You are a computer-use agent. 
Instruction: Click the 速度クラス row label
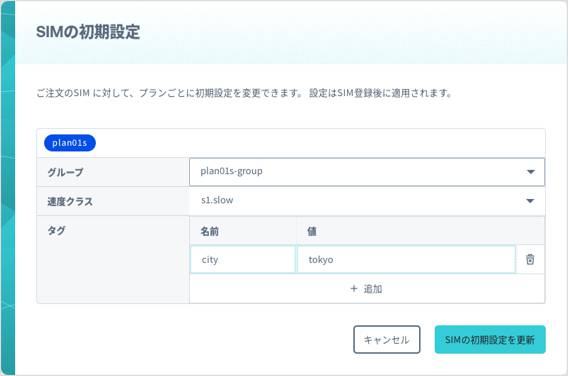(70, 201)
